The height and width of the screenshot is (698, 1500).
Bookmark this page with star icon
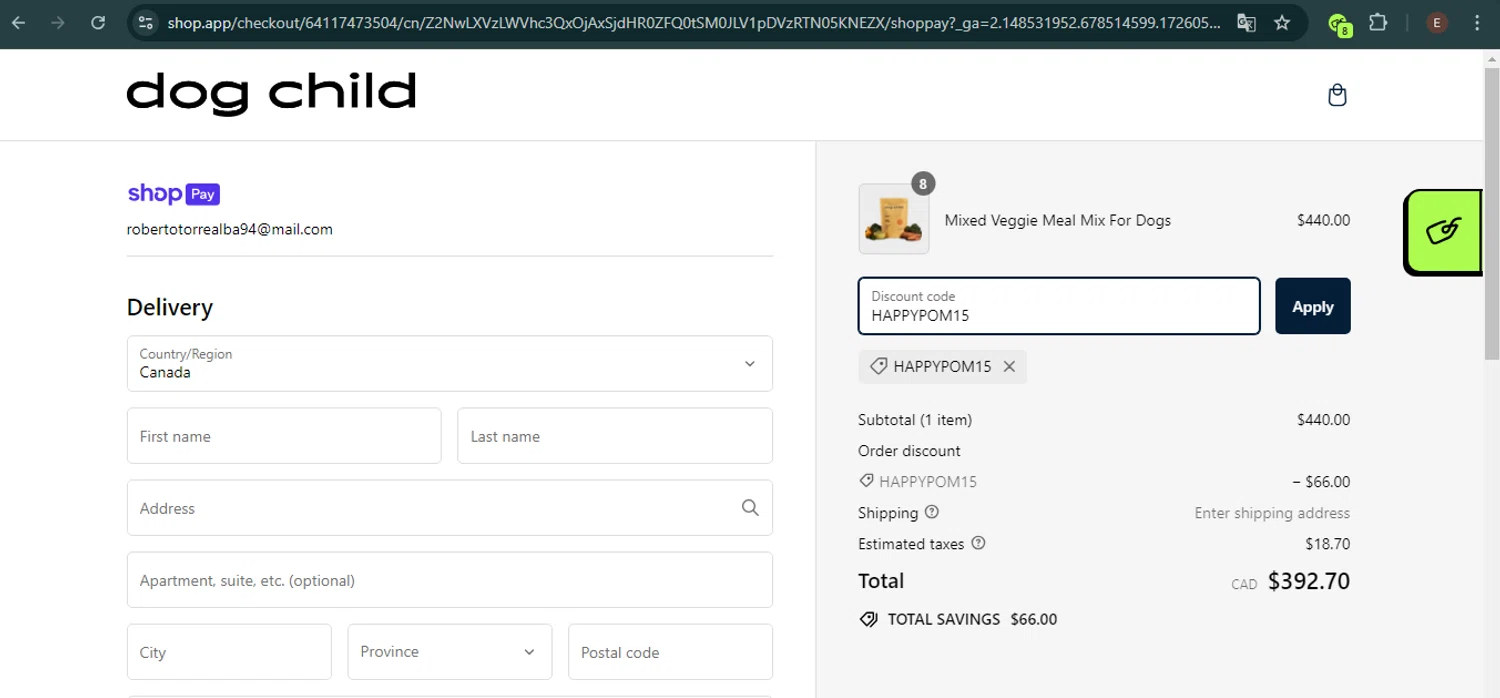point(1282,22)
